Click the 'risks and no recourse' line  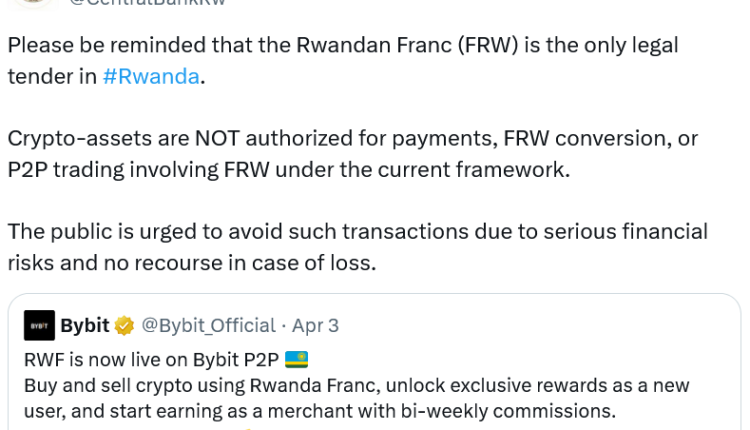192,263
